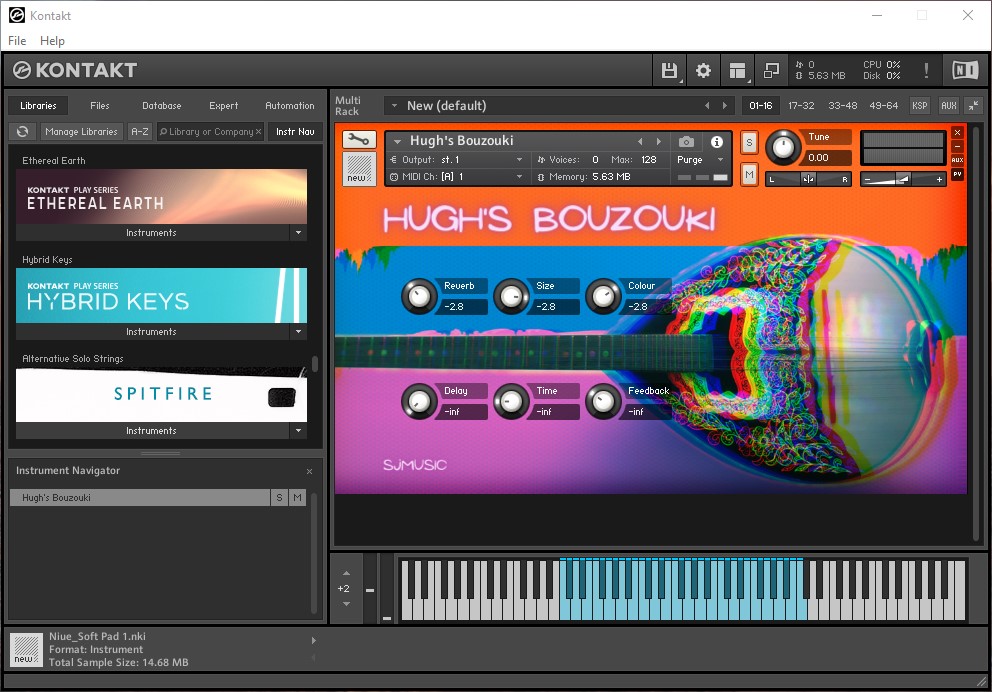Show instrument info with the i icon
992x692 pixels.
tap(717, 142)
